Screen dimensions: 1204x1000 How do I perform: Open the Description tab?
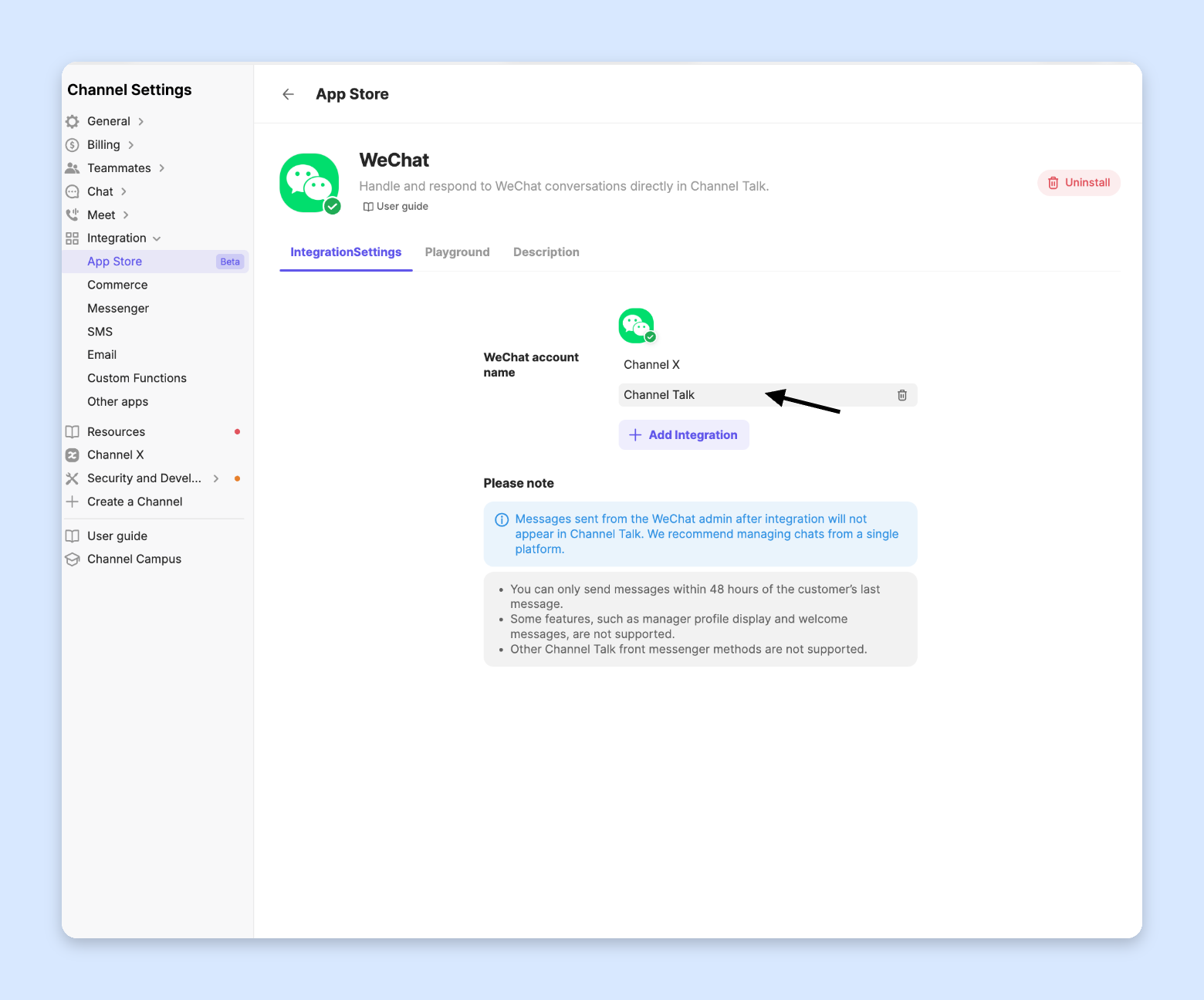point(546,252)
